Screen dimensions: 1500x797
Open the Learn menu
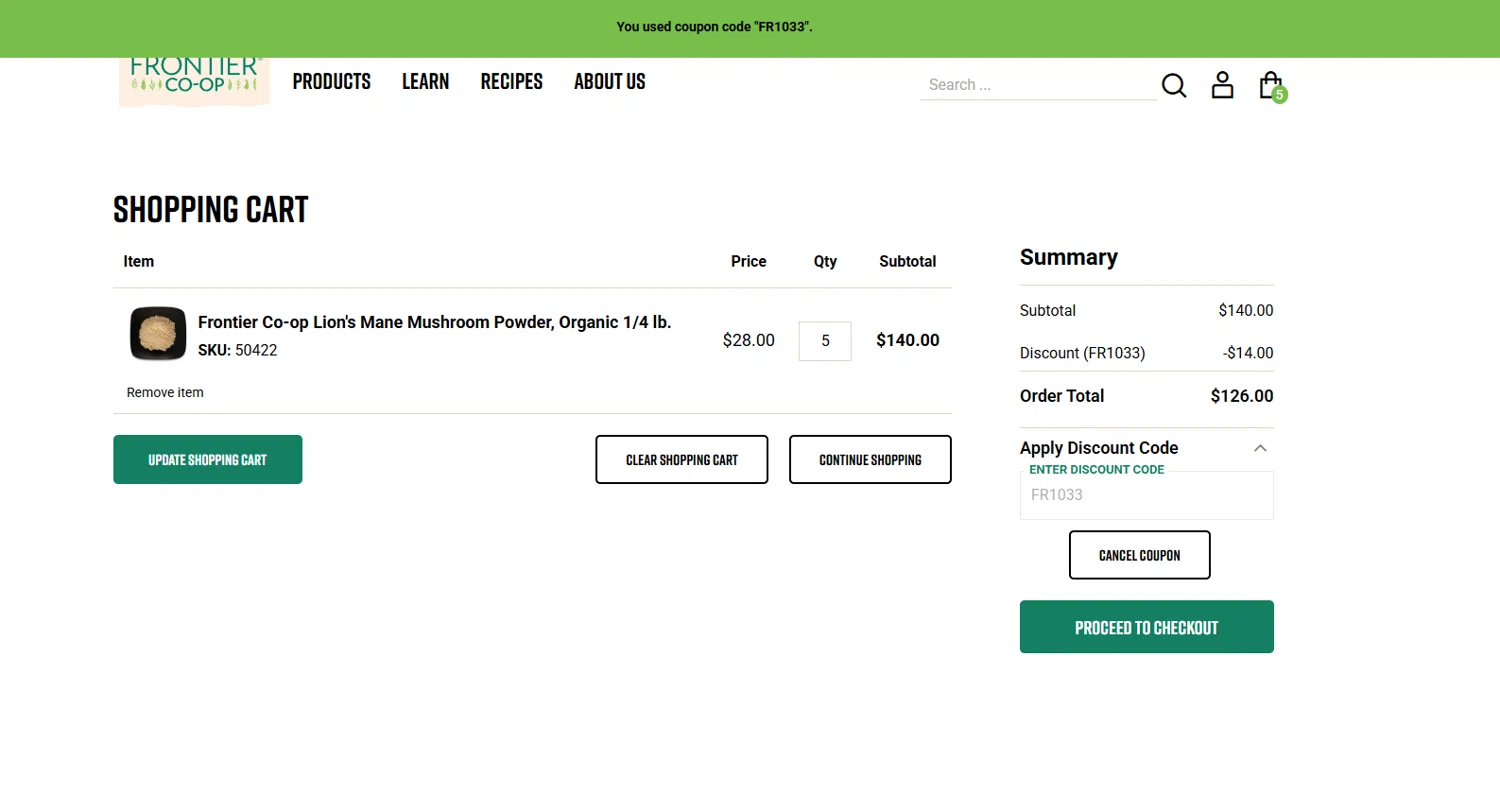[425, 82]
